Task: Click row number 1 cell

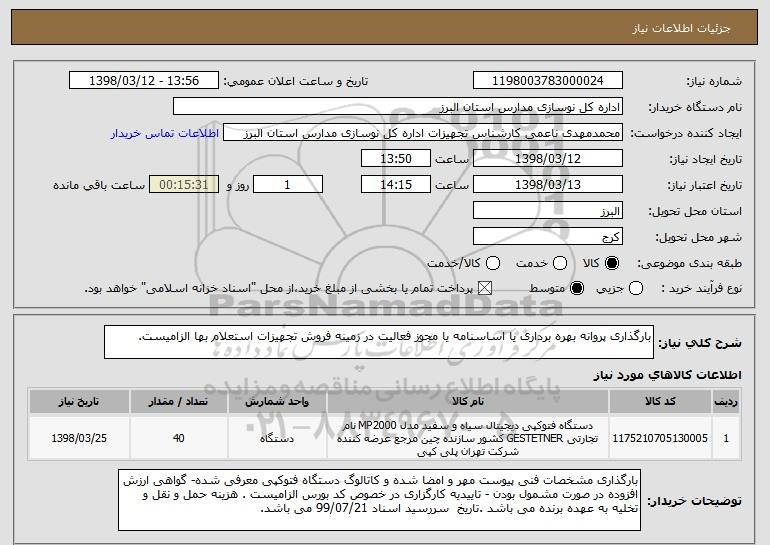Action: [726, 438]
